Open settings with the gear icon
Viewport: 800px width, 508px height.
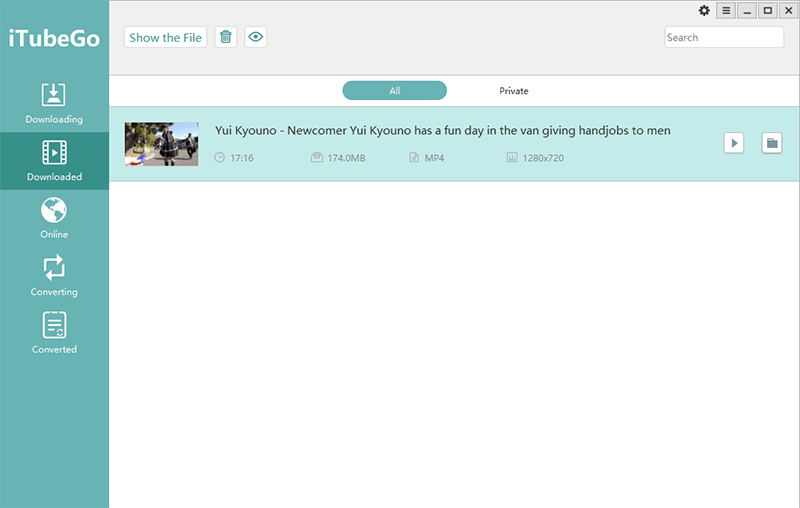pos(704,10)
